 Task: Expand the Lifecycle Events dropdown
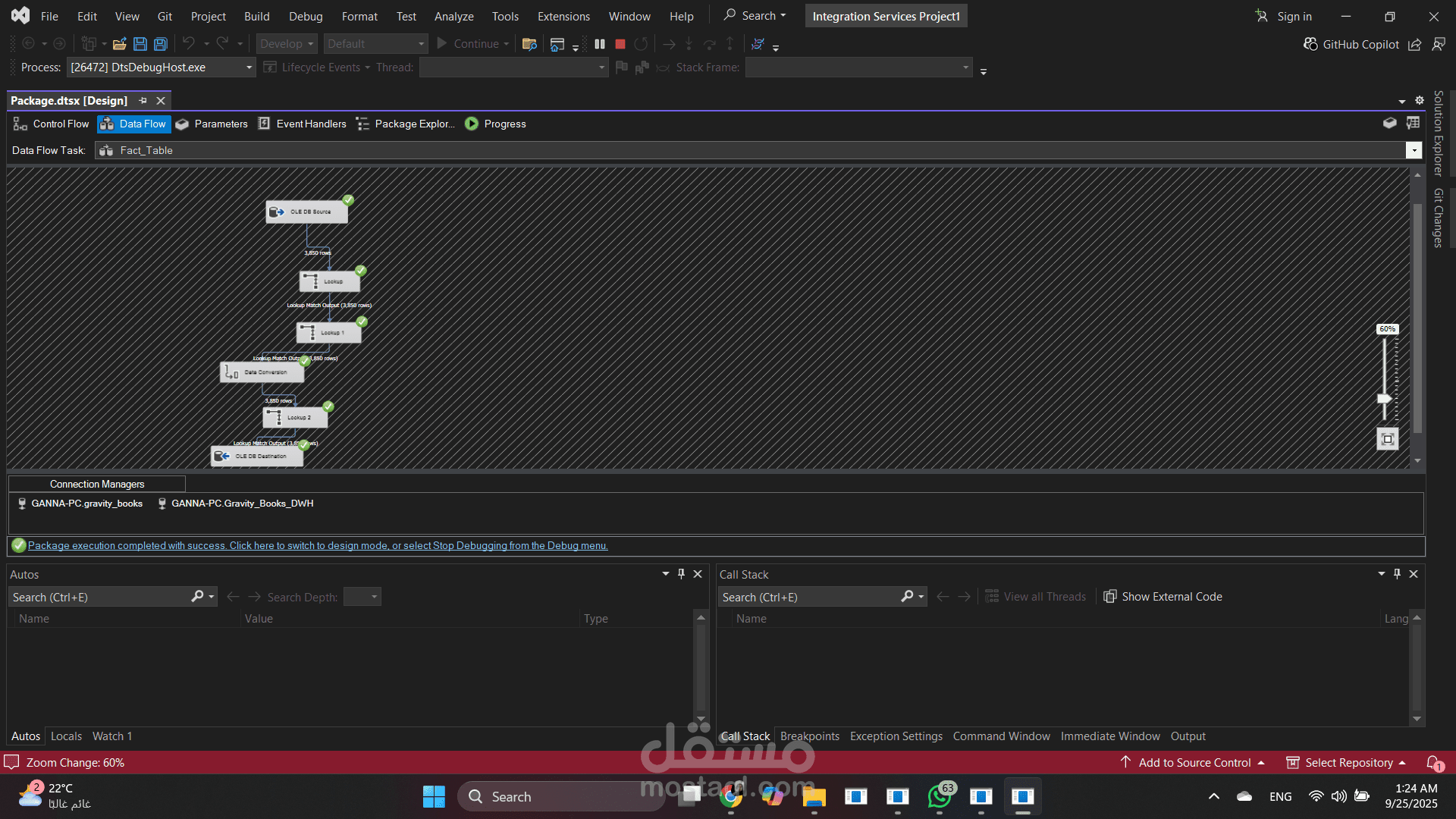click(367, 67)
